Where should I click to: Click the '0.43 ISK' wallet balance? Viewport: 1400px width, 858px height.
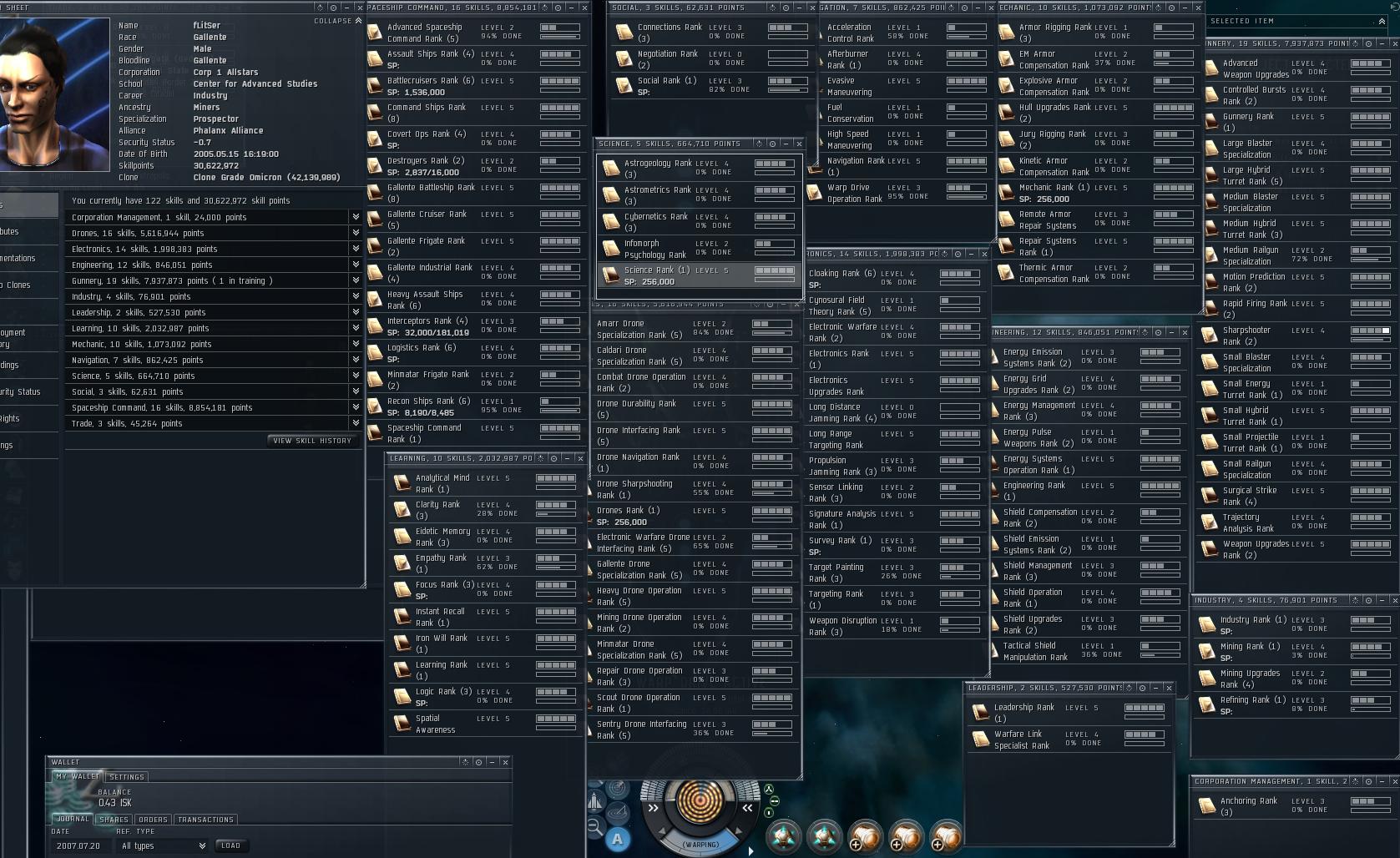[115, 803]
